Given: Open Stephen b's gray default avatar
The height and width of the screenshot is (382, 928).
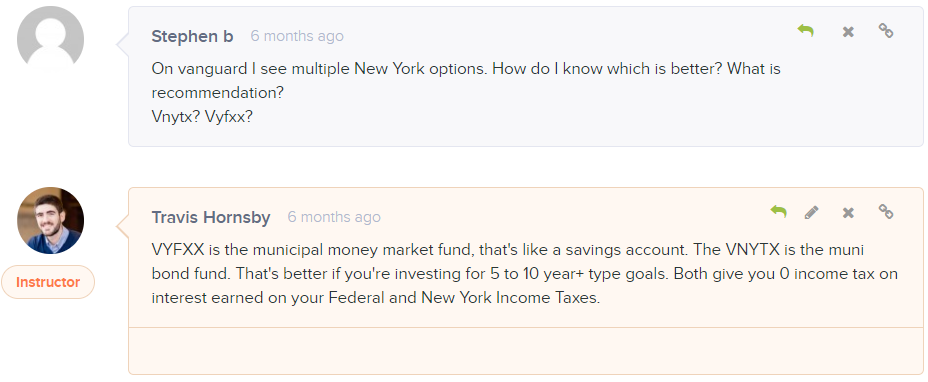Looking at the screenshot, I should pyautogui.click(x=50, y=40).
